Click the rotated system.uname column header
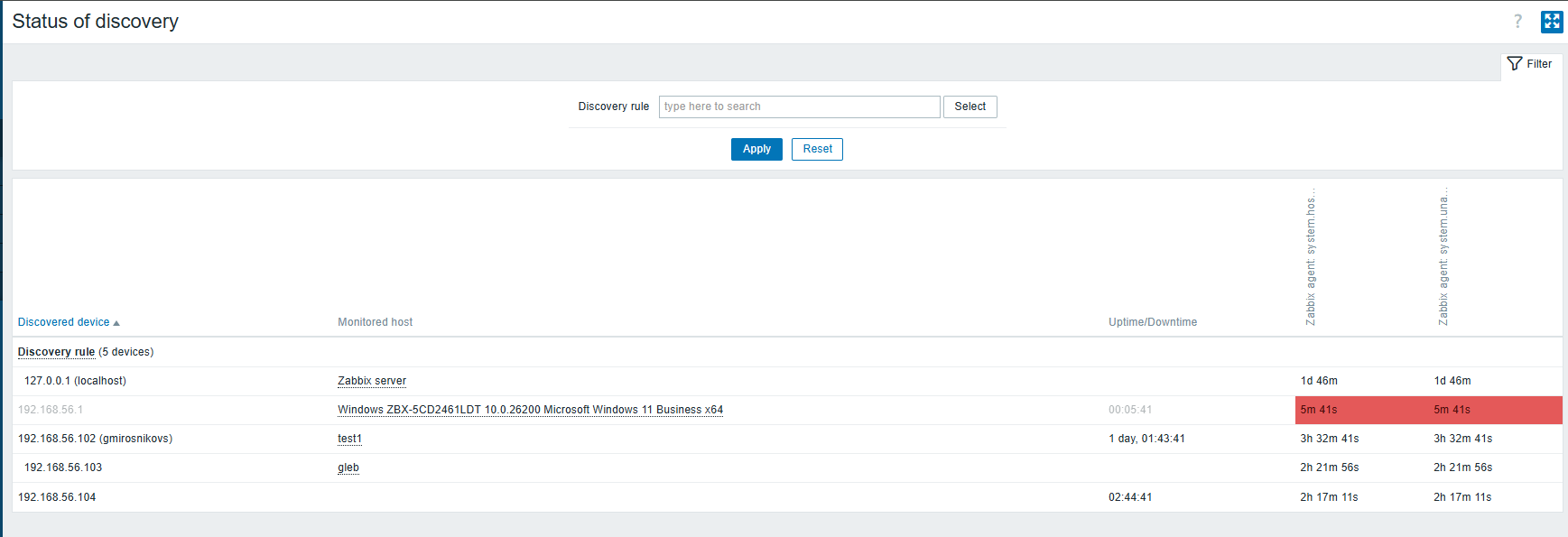 click(1443, 257)
